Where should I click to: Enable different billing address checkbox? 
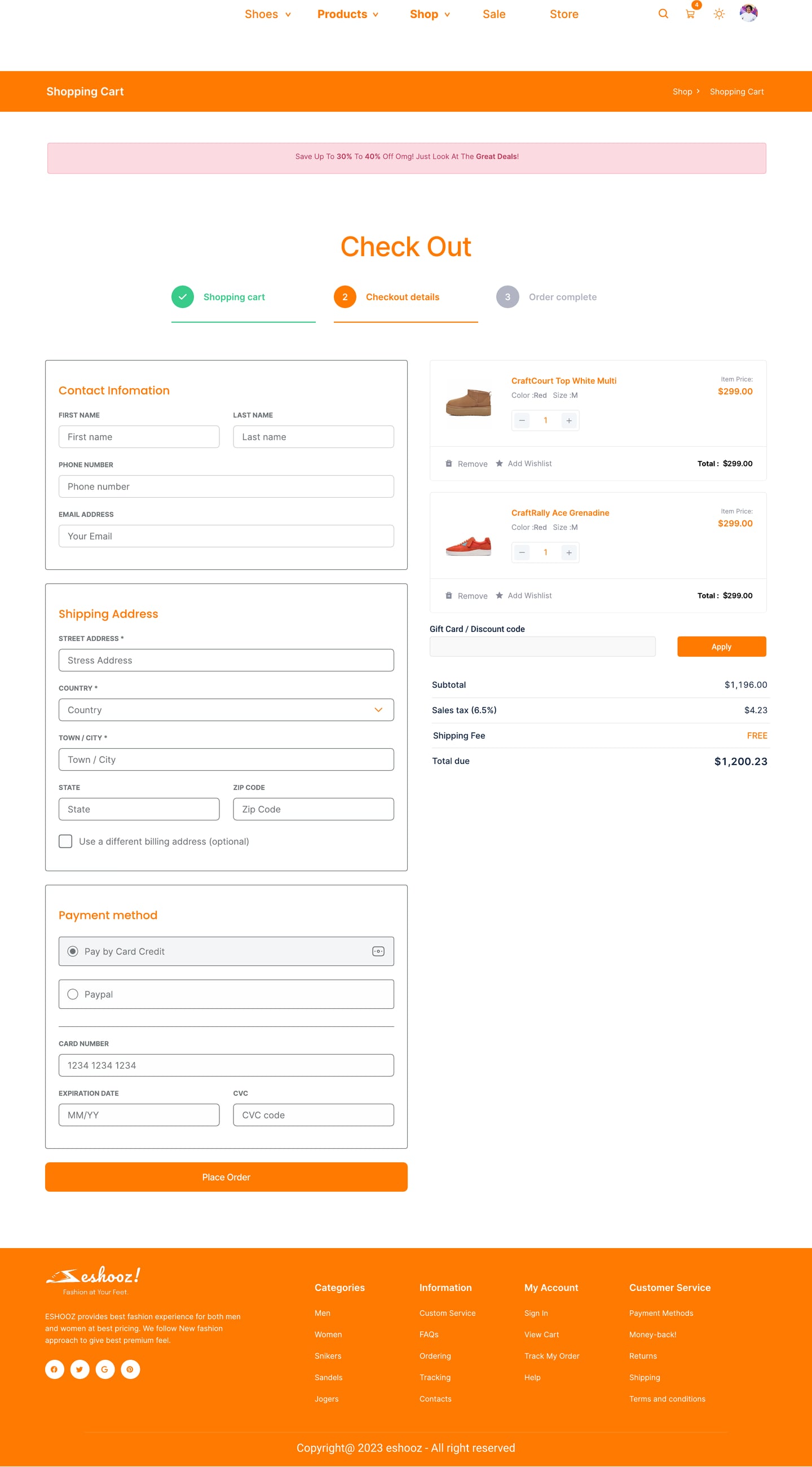[65, 841]
